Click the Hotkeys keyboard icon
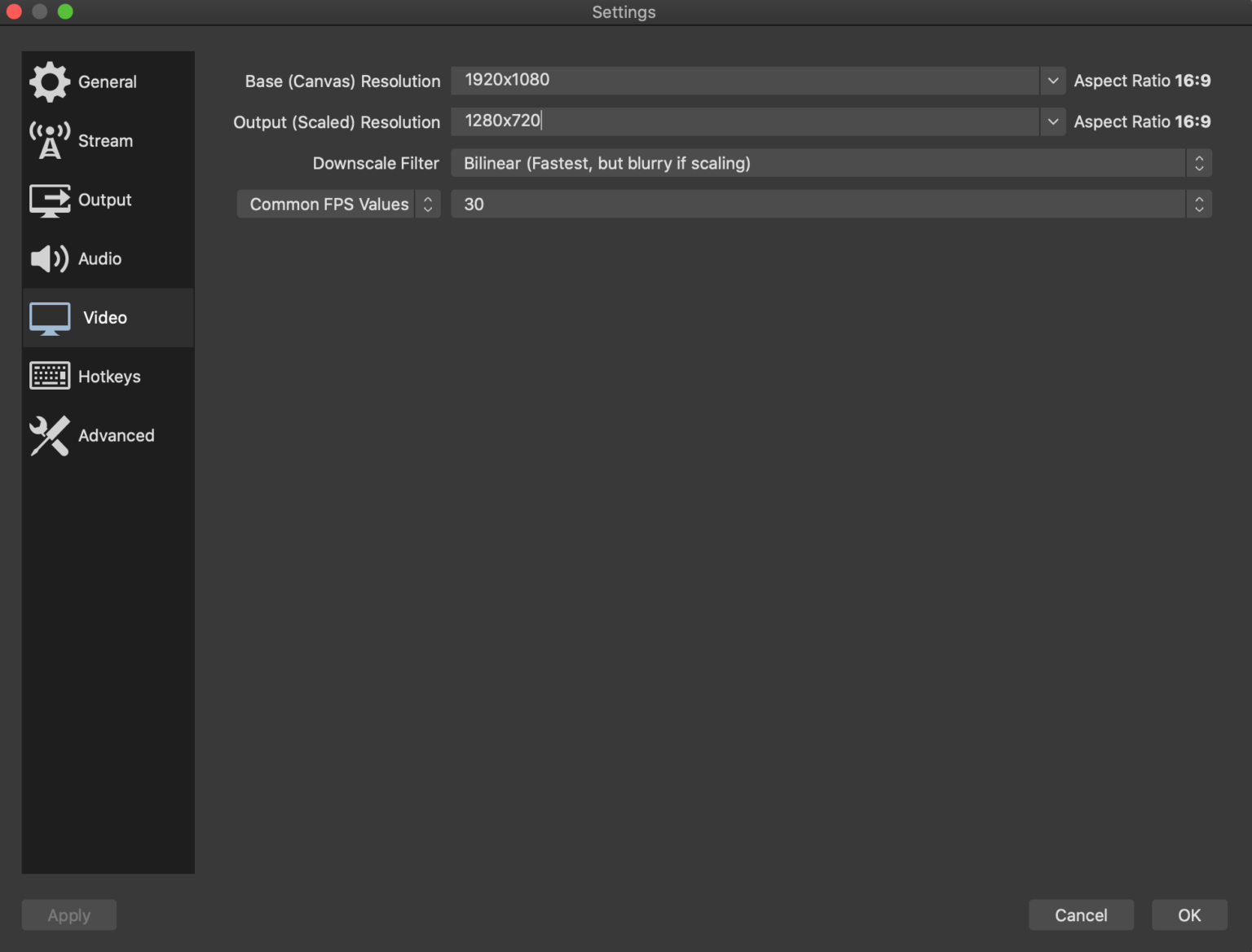The width and height of the screenshot is (1252, 952). 49,376
